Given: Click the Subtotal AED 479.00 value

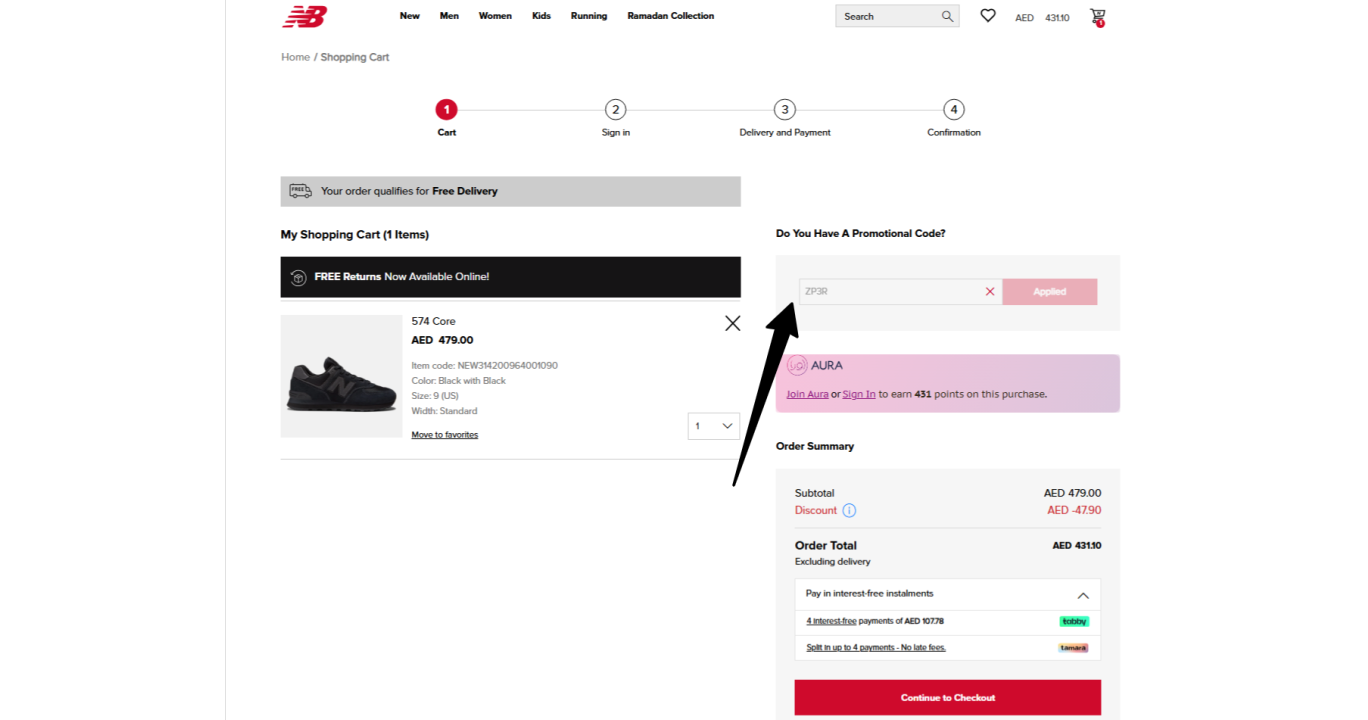Looking at the screenshot, I should coord(1072,493).
